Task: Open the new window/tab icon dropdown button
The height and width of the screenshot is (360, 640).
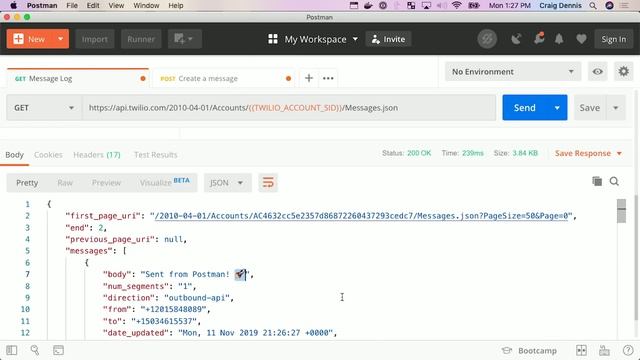Action: pyautogui.click(x=184, y=39)
